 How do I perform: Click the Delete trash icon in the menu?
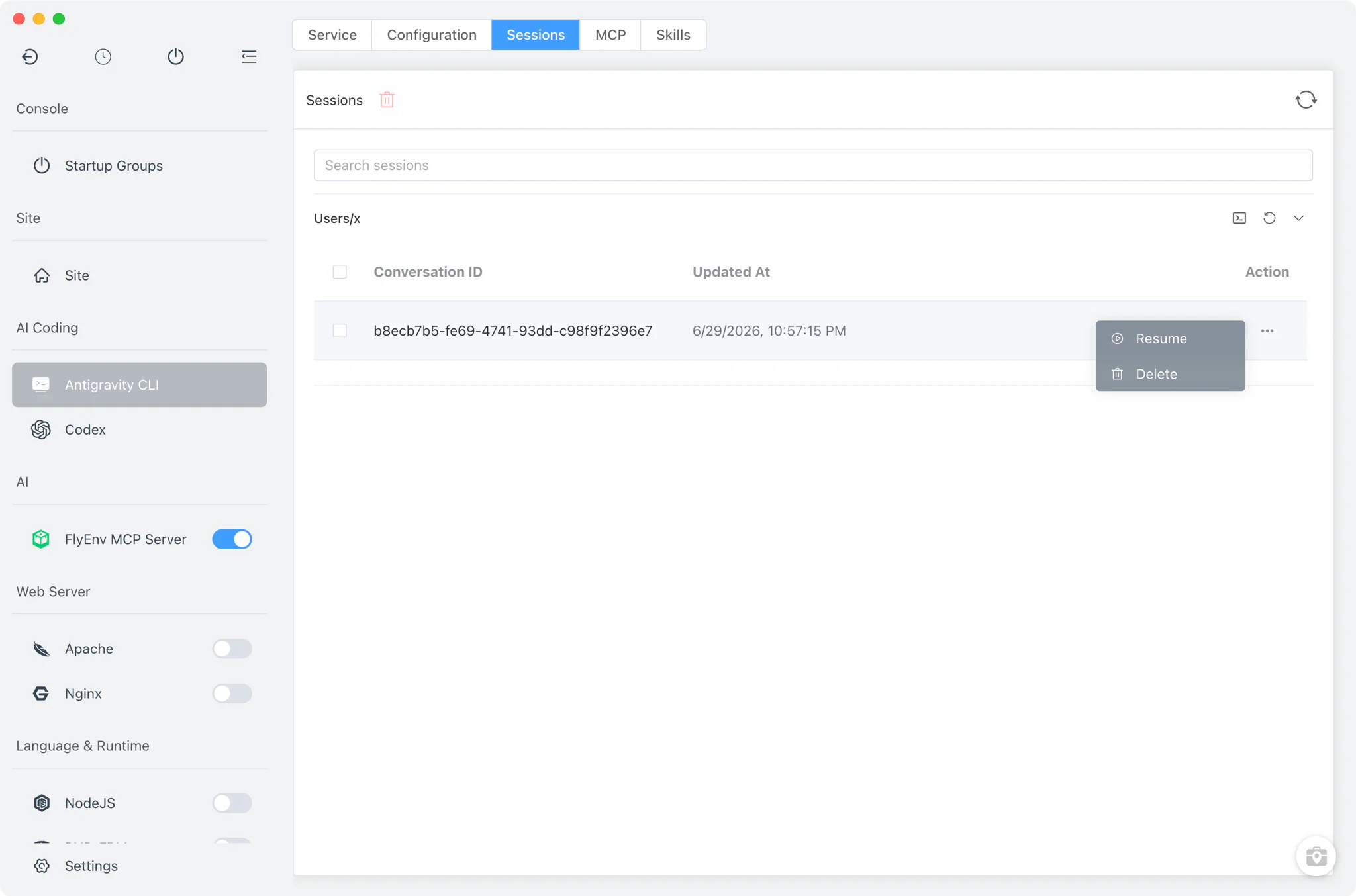[1118, 374]
